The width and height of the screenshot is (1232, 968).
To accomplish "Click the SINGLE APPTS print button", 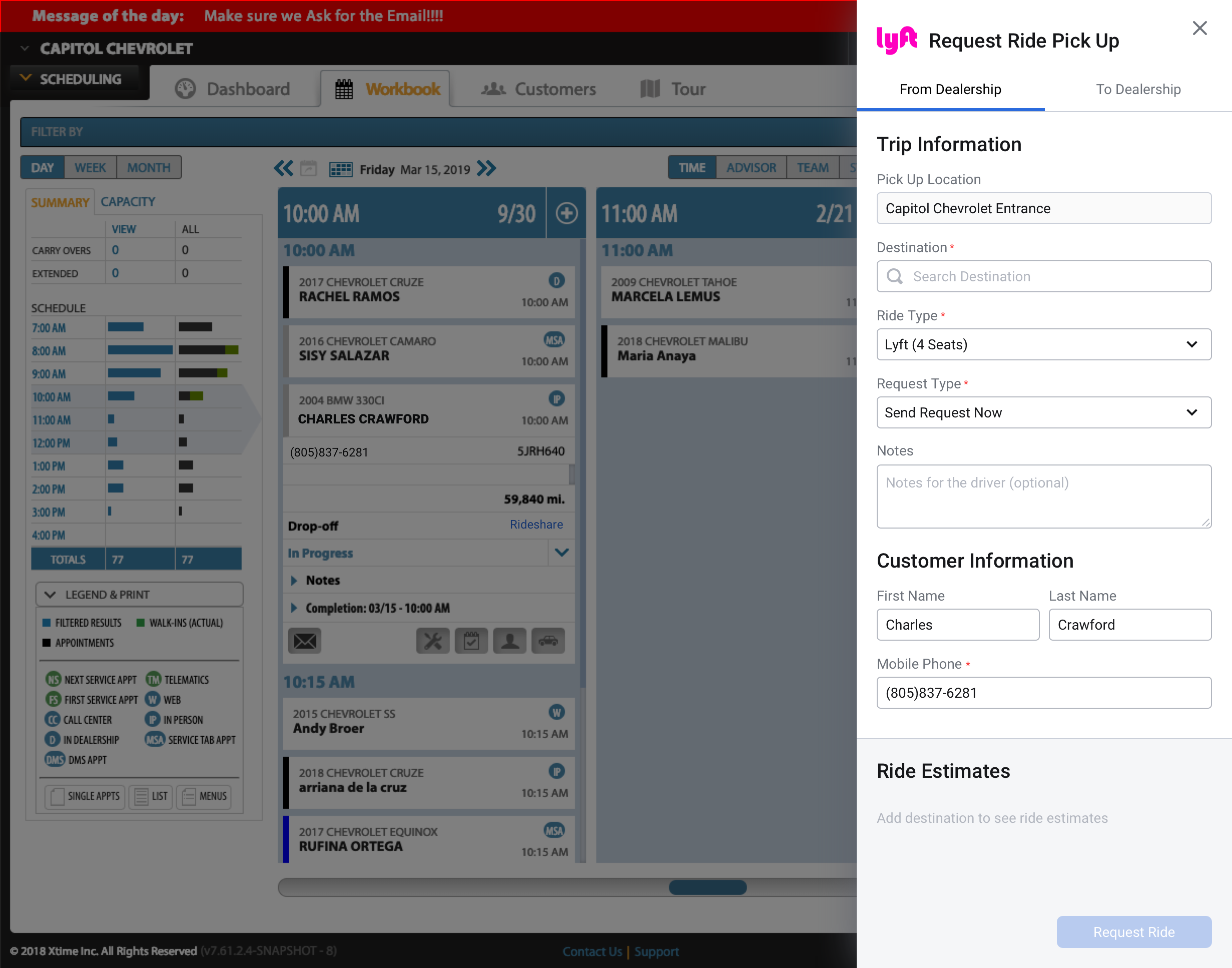I will coord(85,796).
